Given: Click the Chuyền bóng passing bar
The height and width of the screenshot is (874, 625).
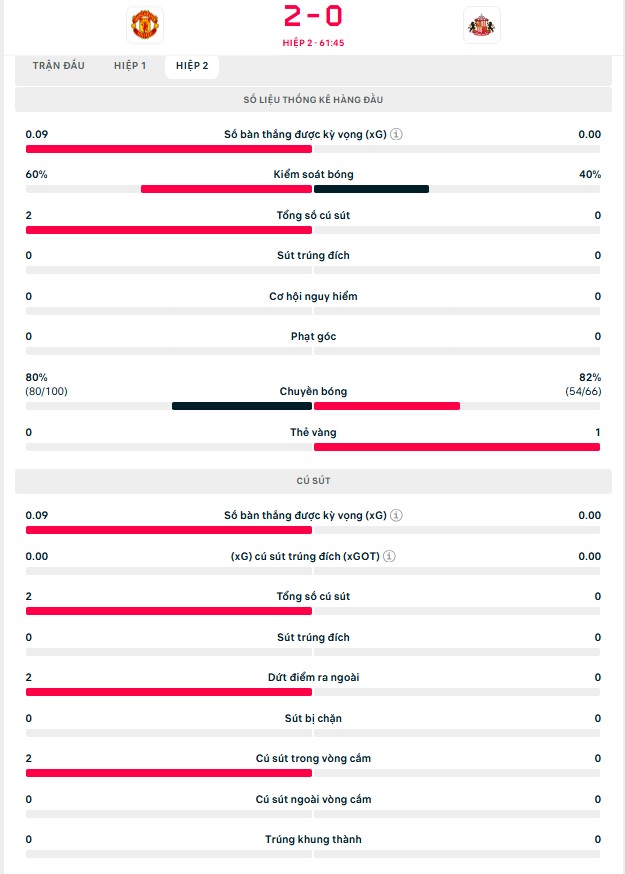Looking at the screenshot, I should coord(313,406).
